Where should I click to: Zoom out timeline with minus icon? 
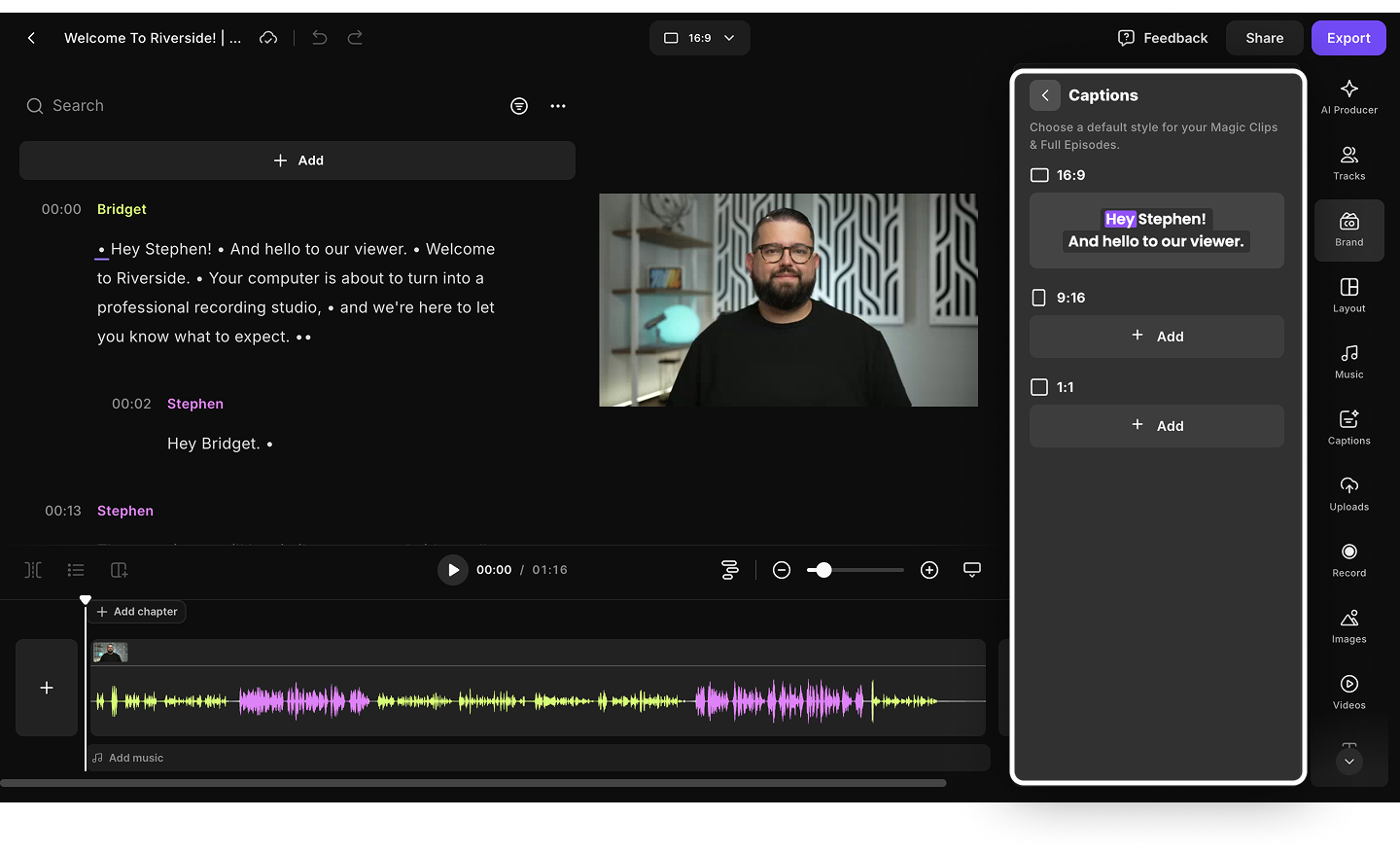(x=782, y=570)
